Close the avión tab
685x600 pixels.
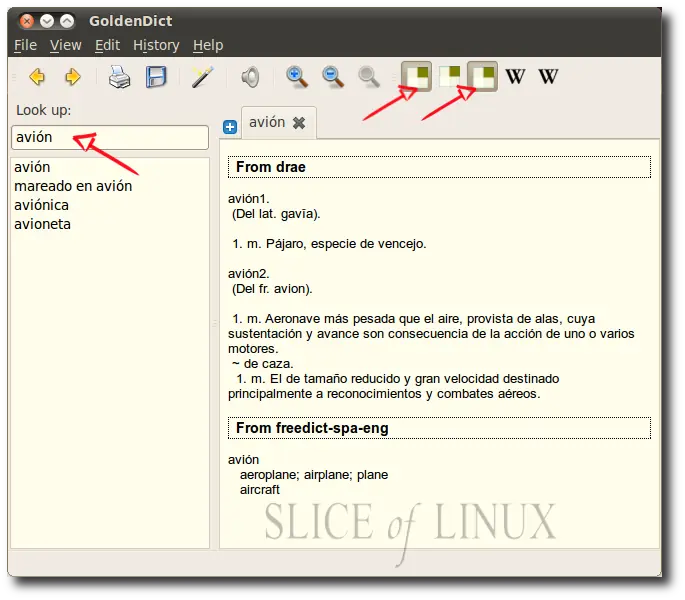299,123
